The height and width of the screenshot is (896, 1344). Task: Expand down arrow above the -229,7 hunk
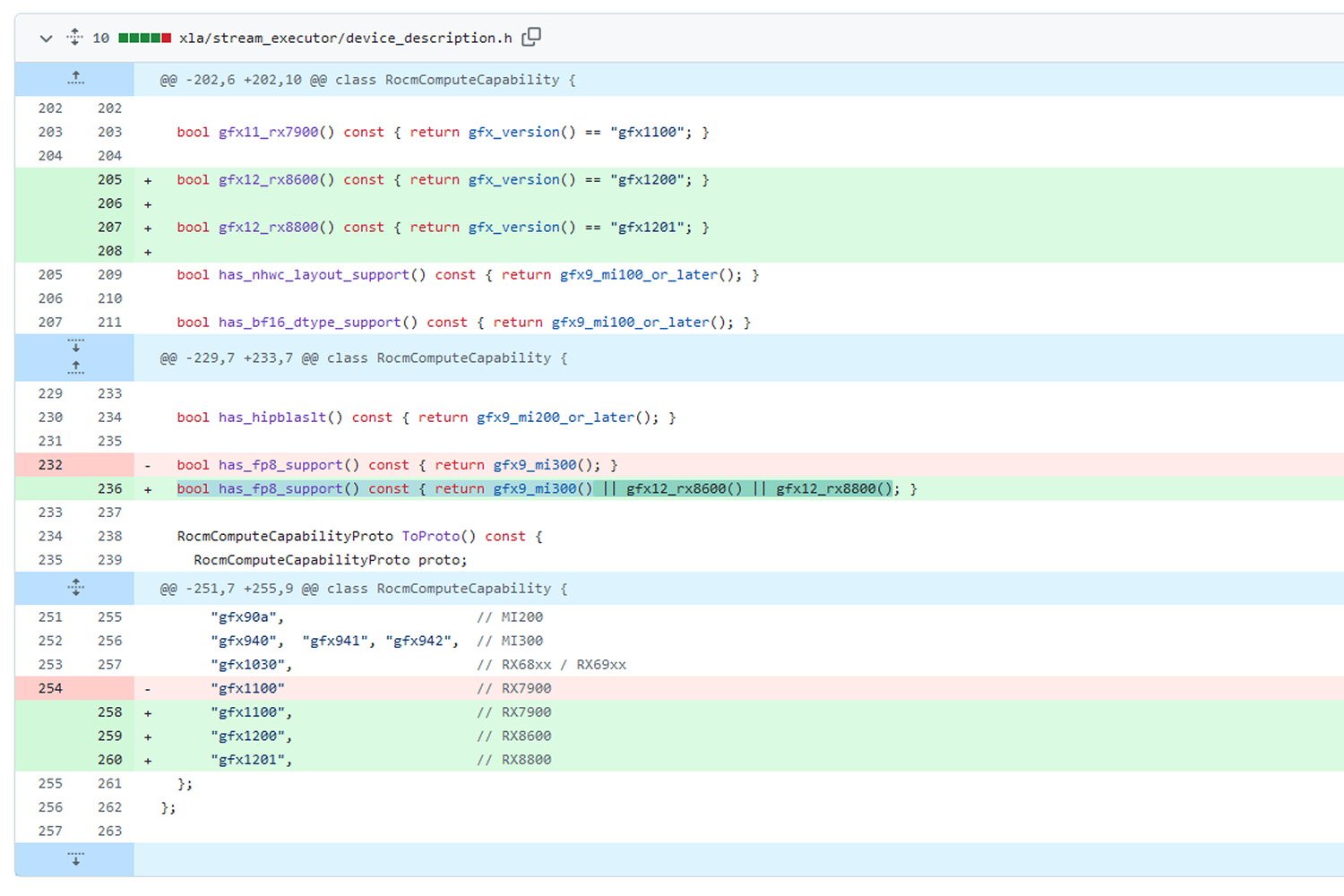[x=75, y=346]
